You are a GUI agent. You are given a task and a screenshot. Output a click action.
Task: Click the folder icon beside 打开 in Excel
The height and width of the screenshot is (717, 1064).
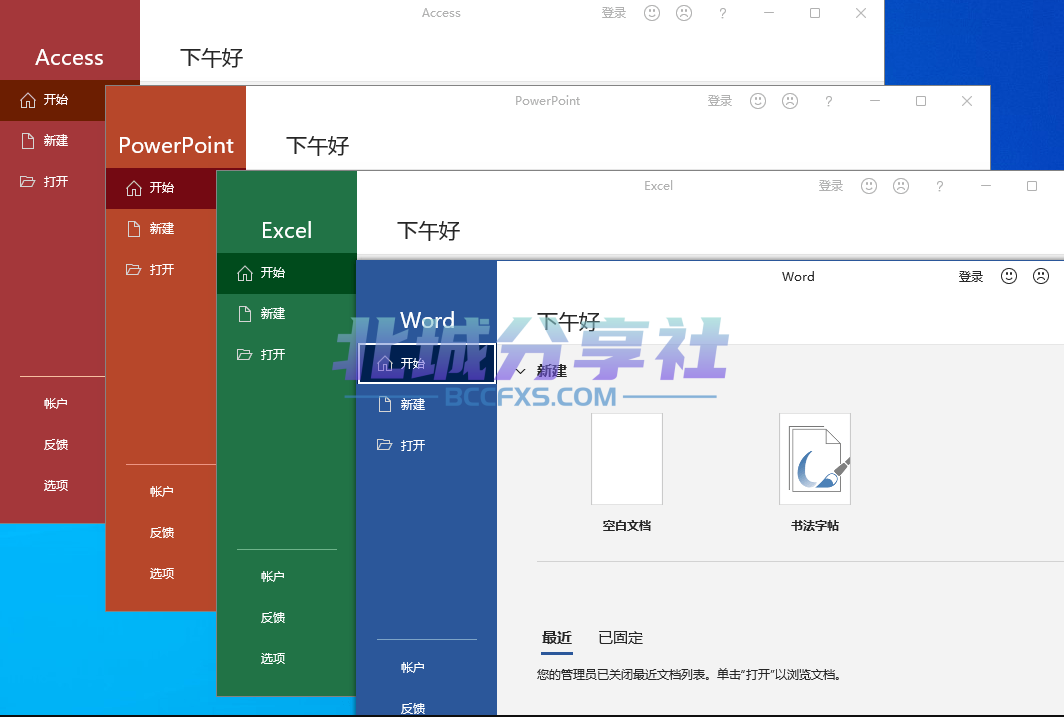coord(245,355)
